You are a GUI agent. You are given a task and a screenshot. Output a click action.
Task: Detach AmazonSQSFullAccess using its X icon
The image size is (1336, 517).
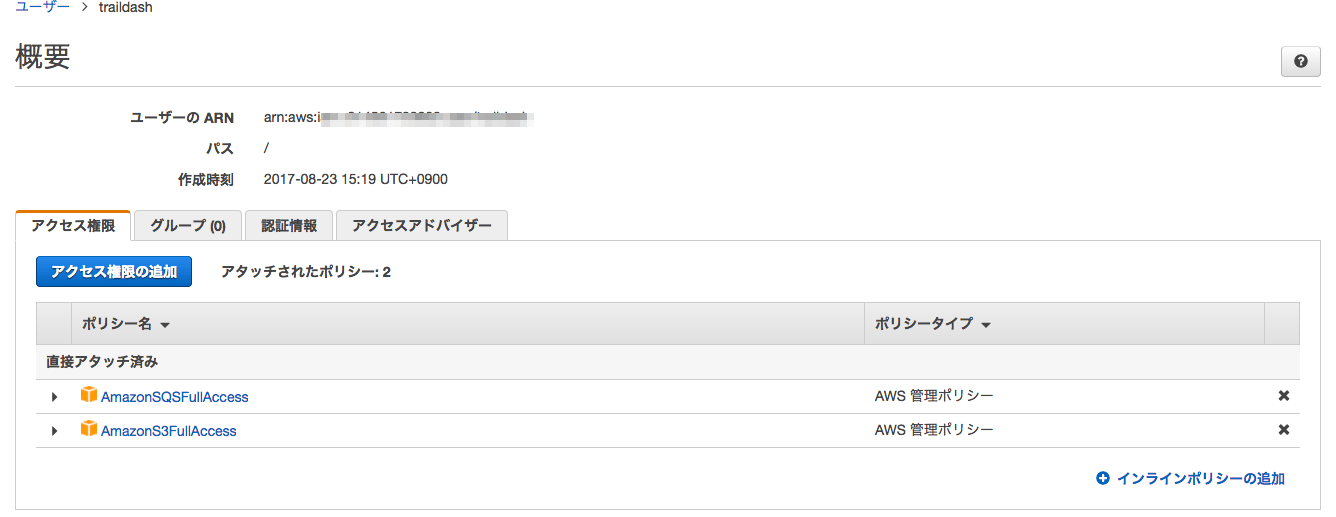(1284, 396)
